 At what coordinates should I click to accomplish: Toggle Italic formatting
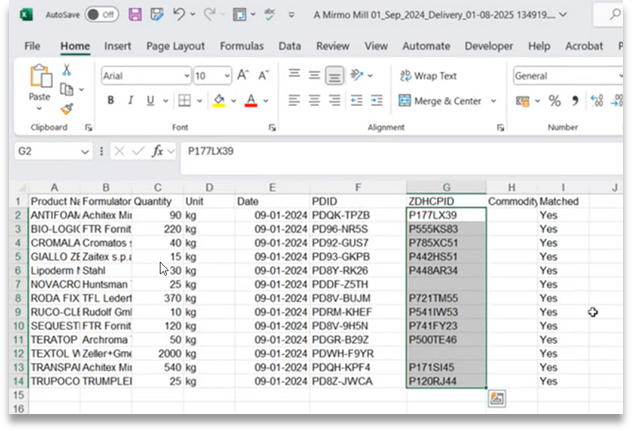click(x=130, y=100)
